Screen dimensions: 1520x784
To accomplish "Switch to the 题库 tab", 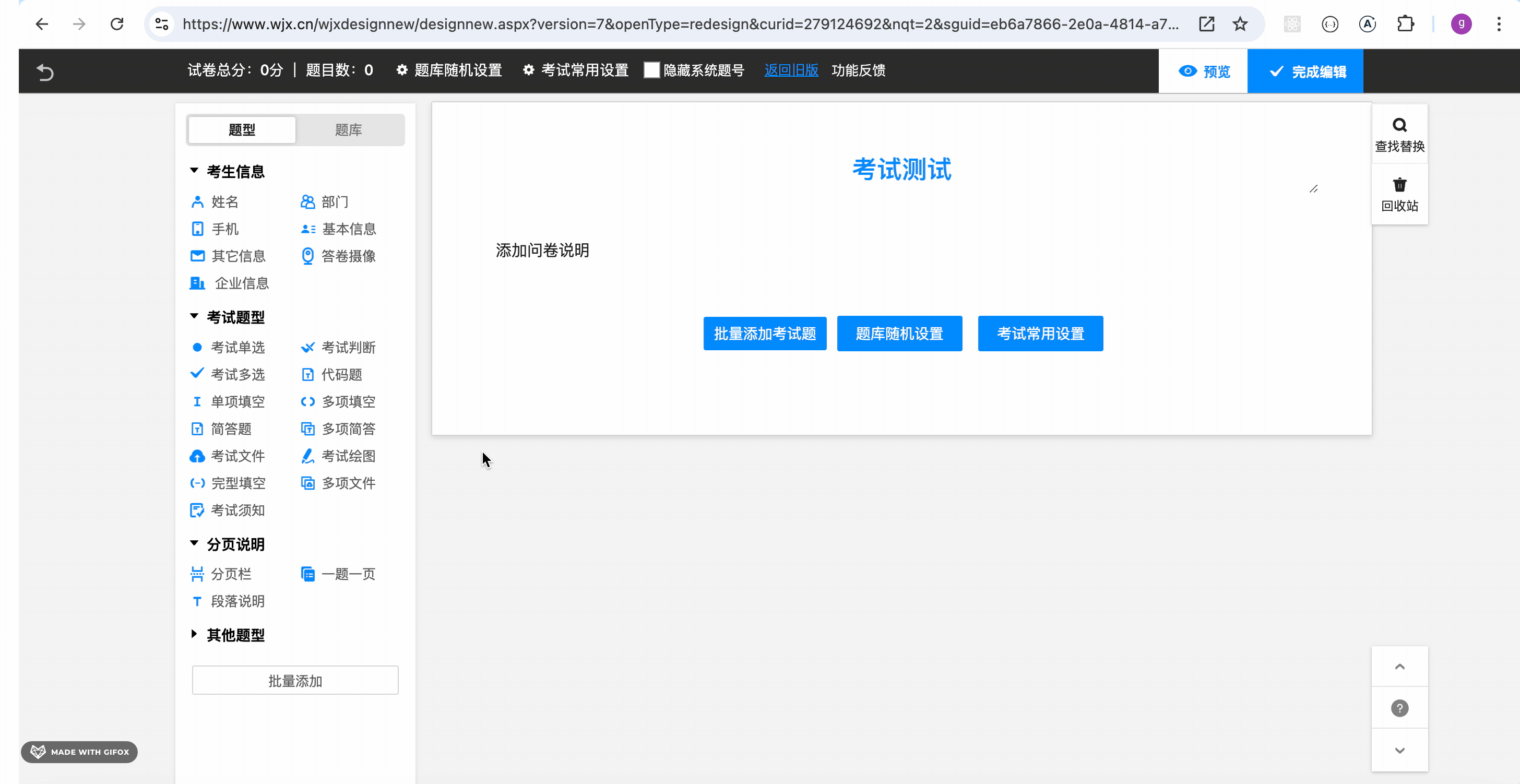I will 348,130.
